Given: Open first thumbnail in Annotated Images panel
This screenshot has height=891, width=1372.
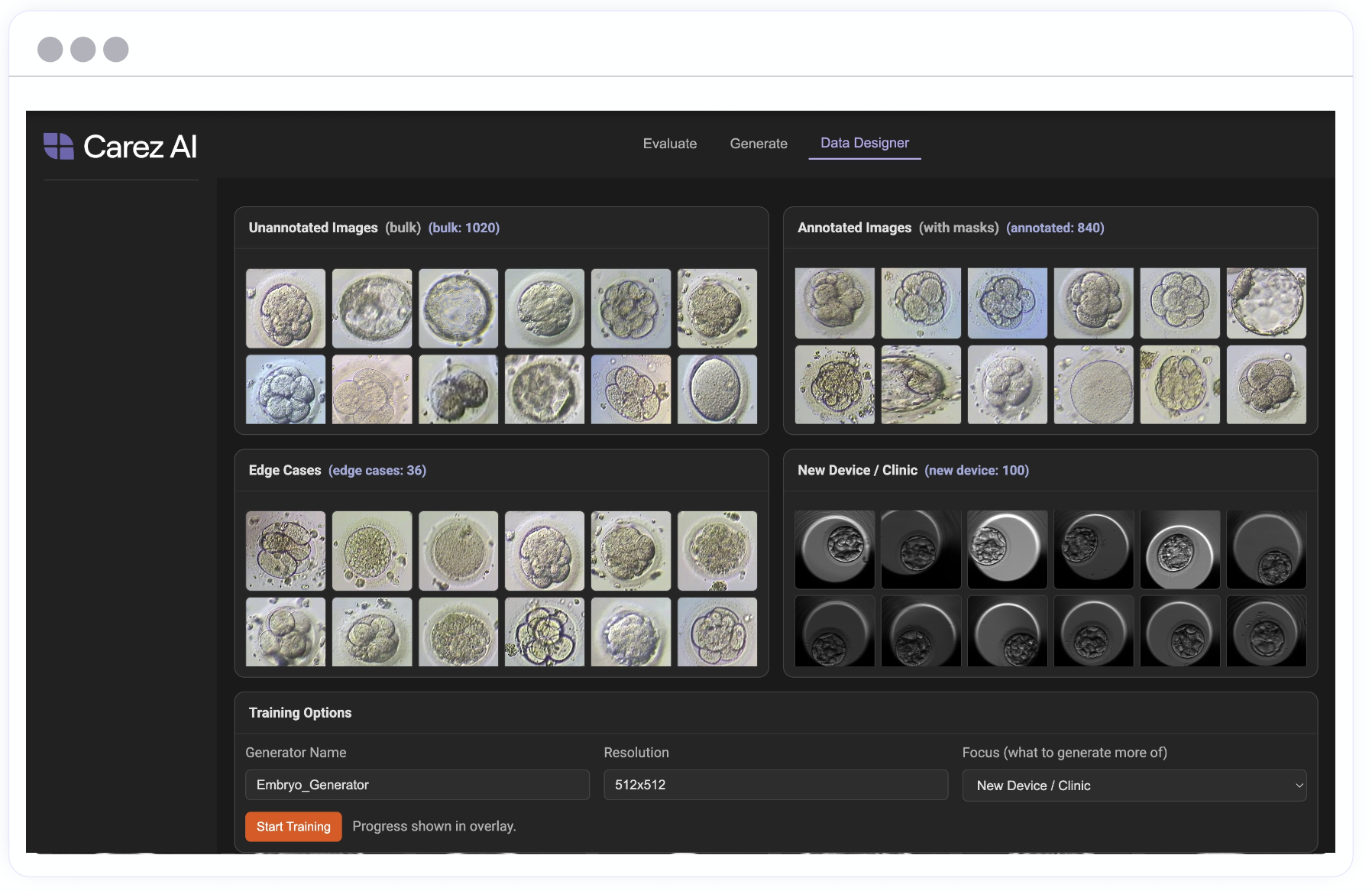Looking at the screenshot, I should click(834, 303).
